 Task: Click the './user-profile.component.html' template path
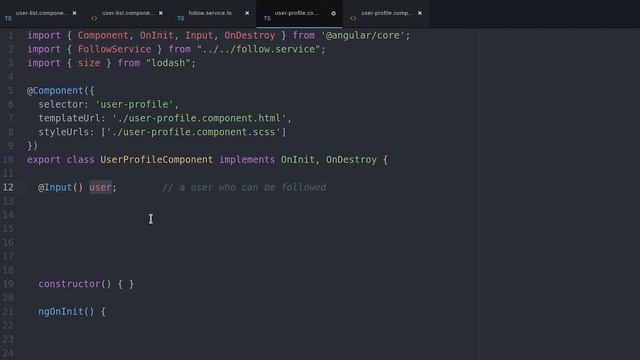coord(199,118)
